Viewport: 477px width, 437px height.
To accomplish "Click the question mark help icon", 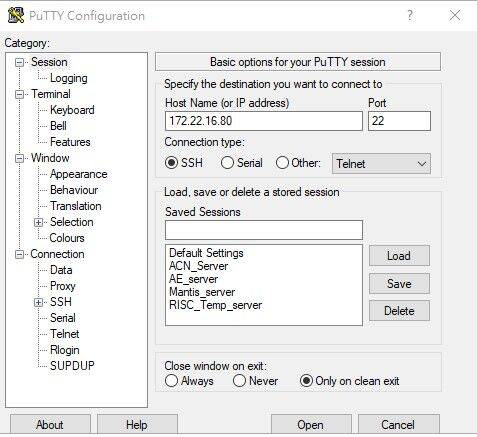I will pos(410,15).
